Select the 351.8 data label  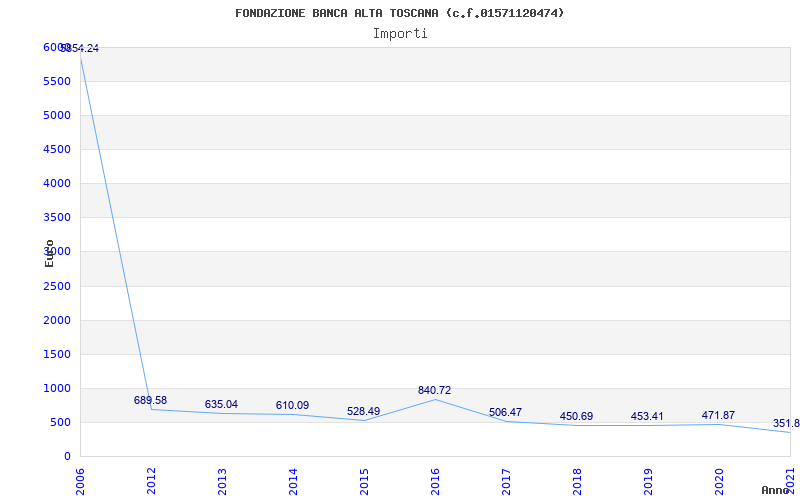click(786, 423)
